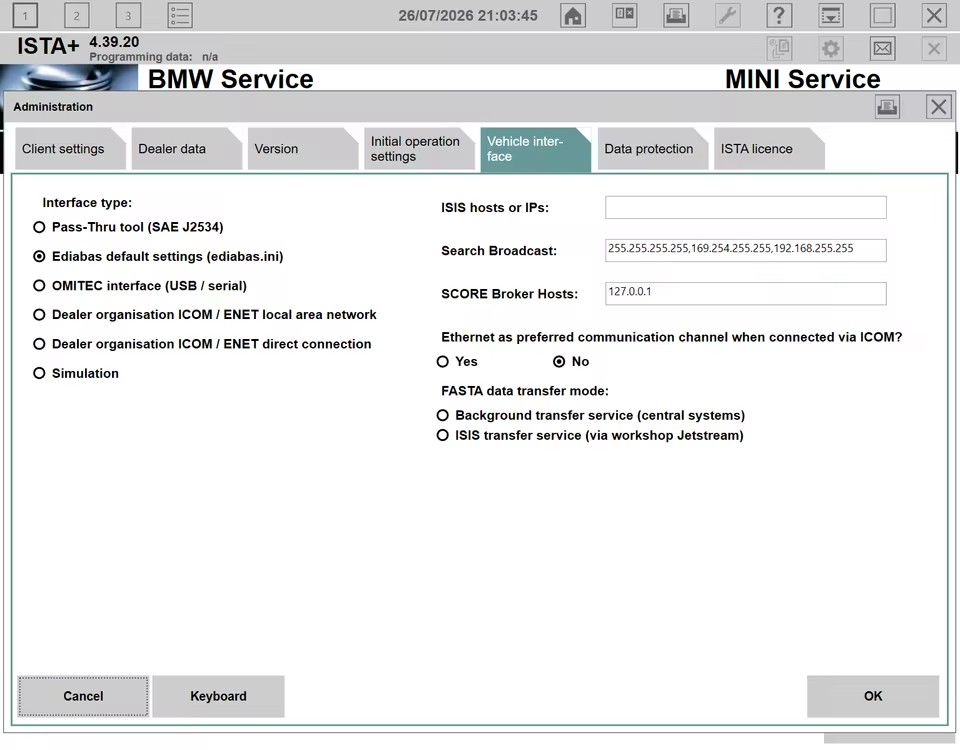Screen dimensions: 960x750
Task: Switch to Data protection tab
Action: tap(651, 149)
